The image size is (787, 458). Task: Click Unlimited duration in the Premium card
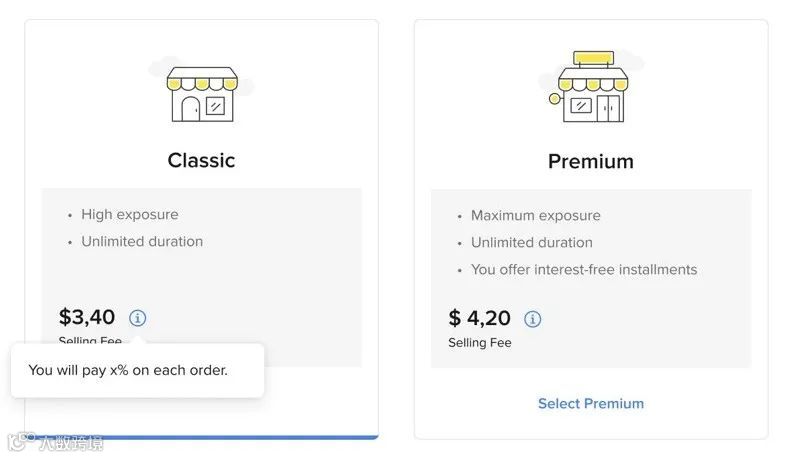pyautogui.click(x=531, y=242)
